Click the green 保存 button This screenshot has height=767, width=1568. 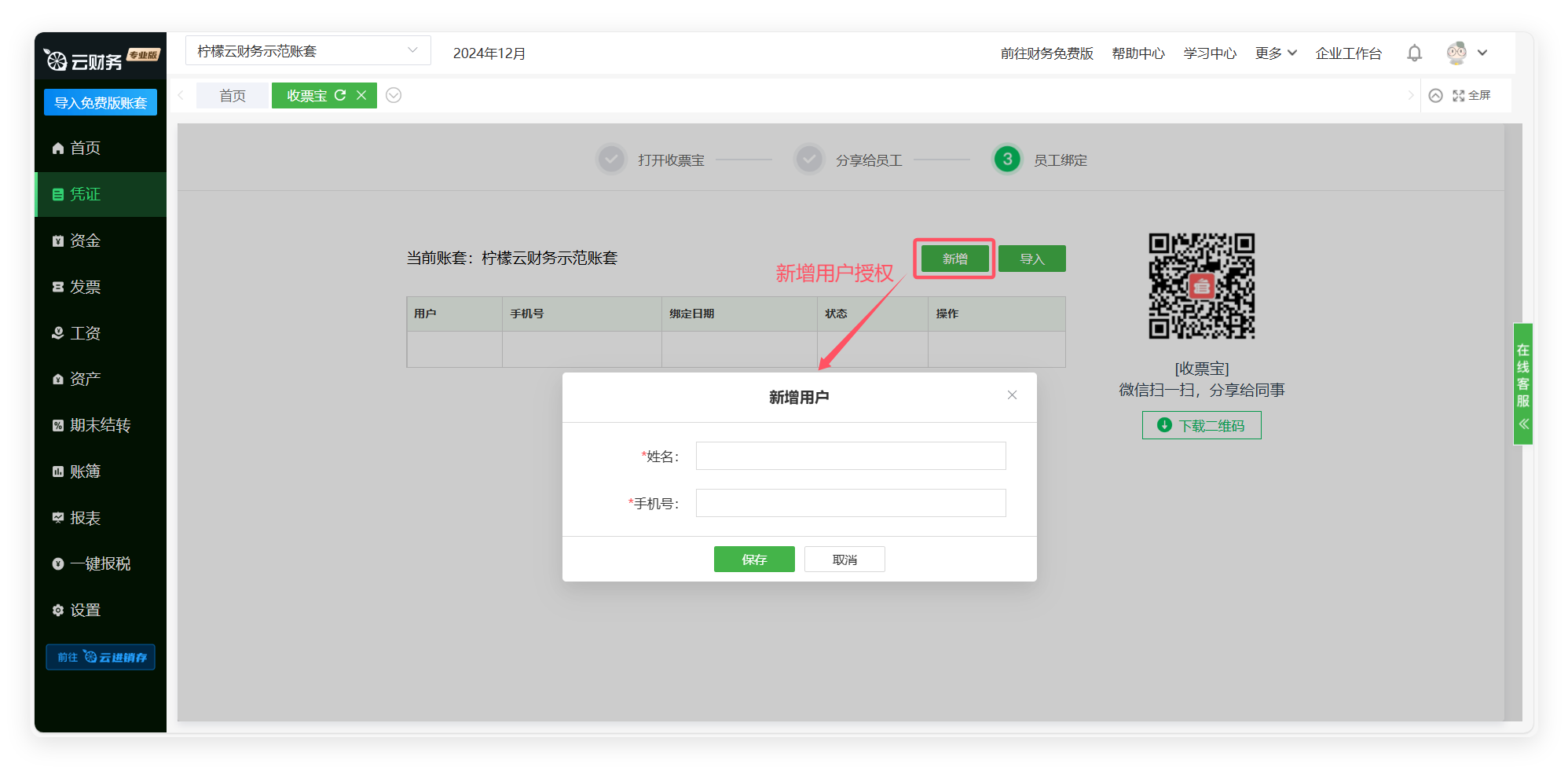753,560
